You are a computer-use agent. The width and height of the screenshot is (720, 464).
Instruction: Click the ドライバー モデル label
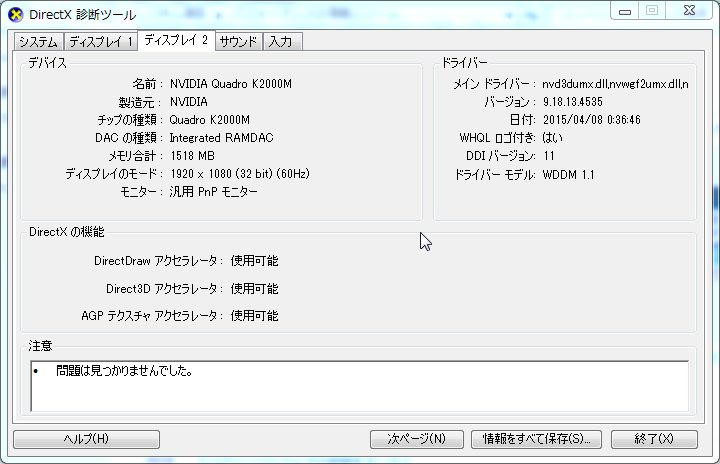[495, 175]
